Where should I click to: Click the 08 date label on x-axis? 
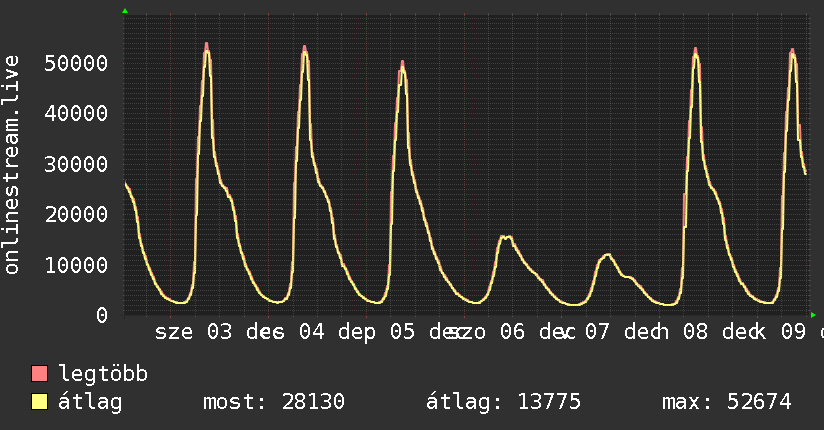695,332
